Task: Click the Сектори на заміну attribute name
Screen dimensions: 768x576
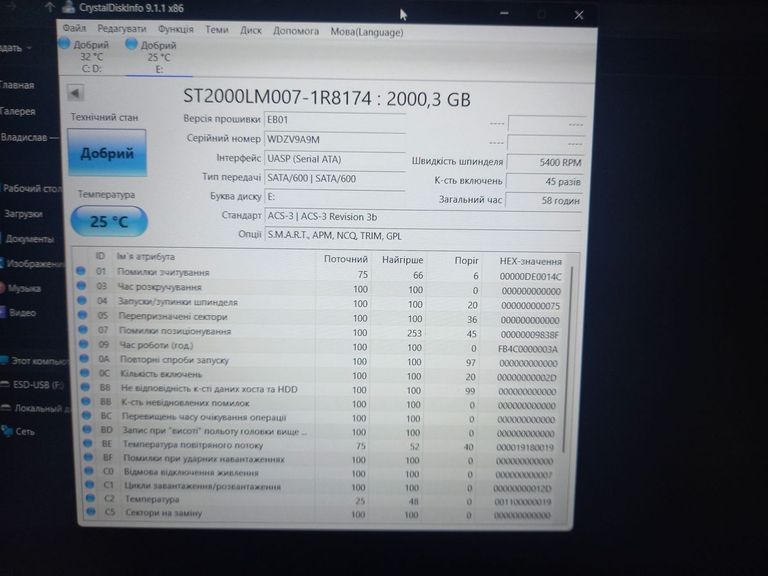Action: (x=164, y=512)
